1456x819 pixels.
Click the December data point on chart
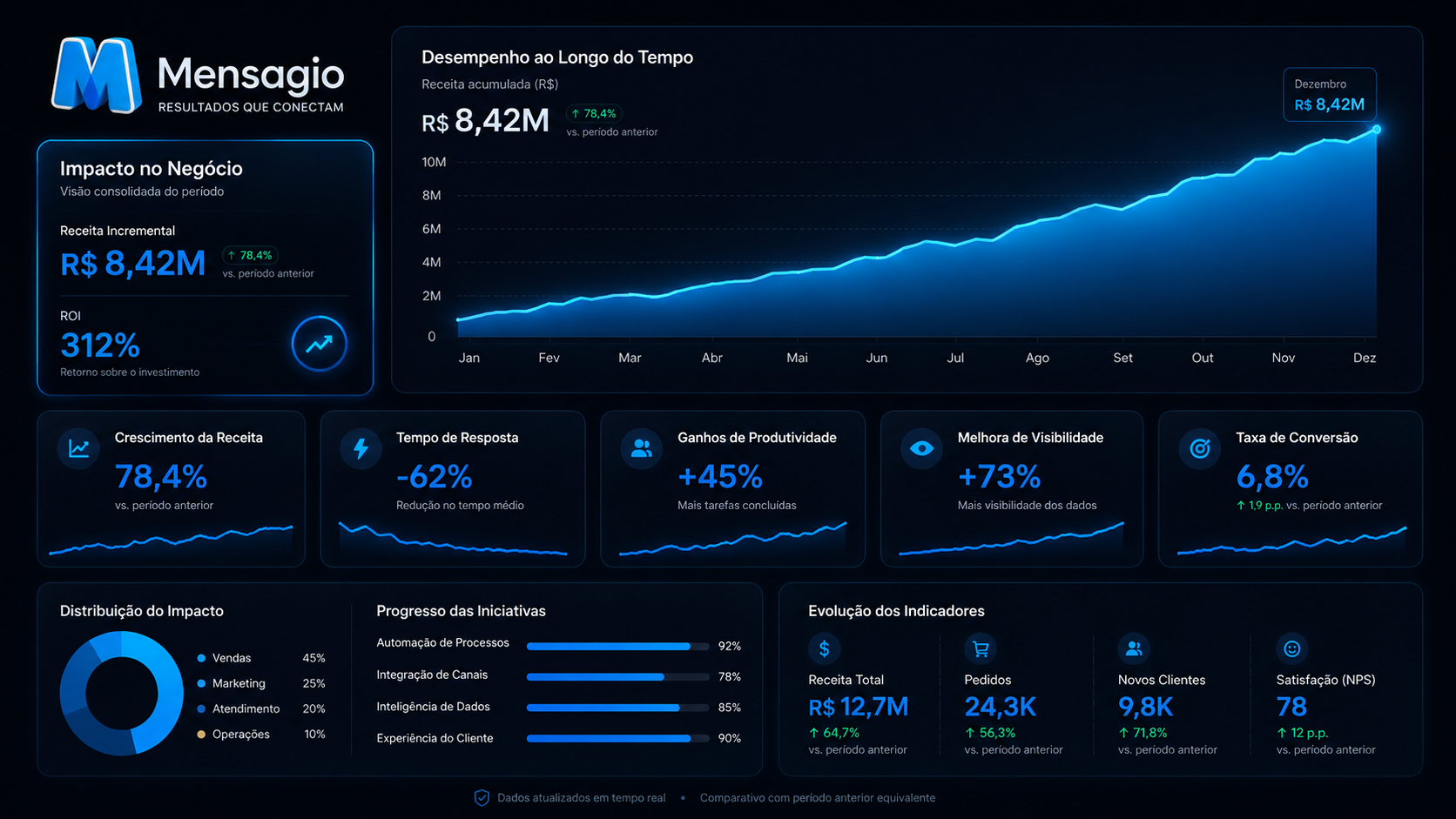pyautogui.click(x=1377, y=130)
